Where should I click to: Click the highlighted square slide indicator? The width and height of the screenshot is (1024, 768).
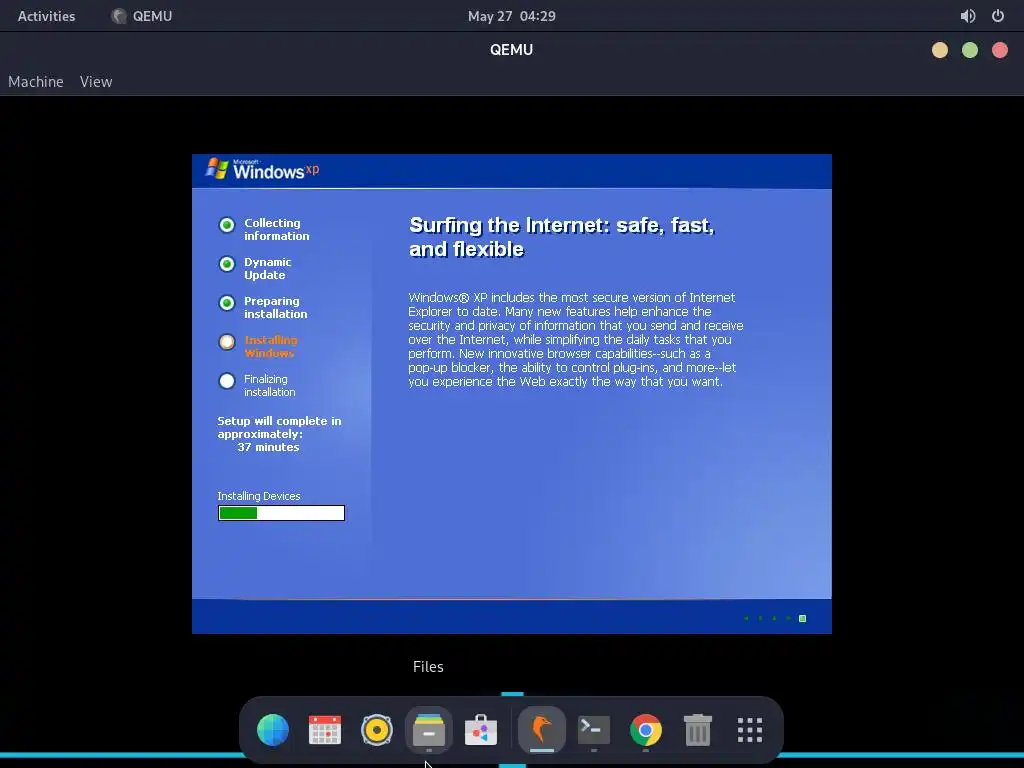[803, 618]
